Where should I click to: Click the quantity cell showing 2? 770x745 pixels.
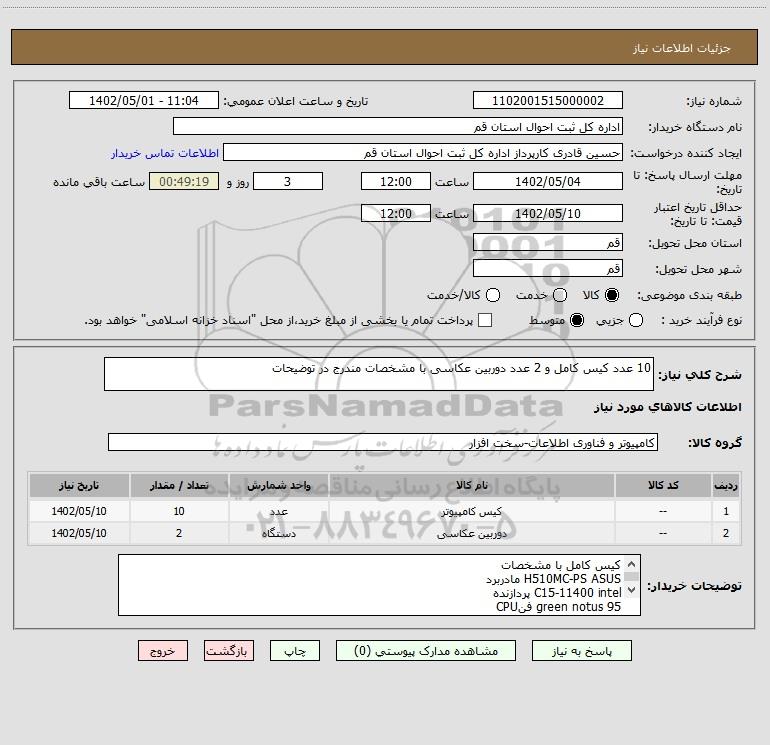pyautogui.click(x=179, y=533)
